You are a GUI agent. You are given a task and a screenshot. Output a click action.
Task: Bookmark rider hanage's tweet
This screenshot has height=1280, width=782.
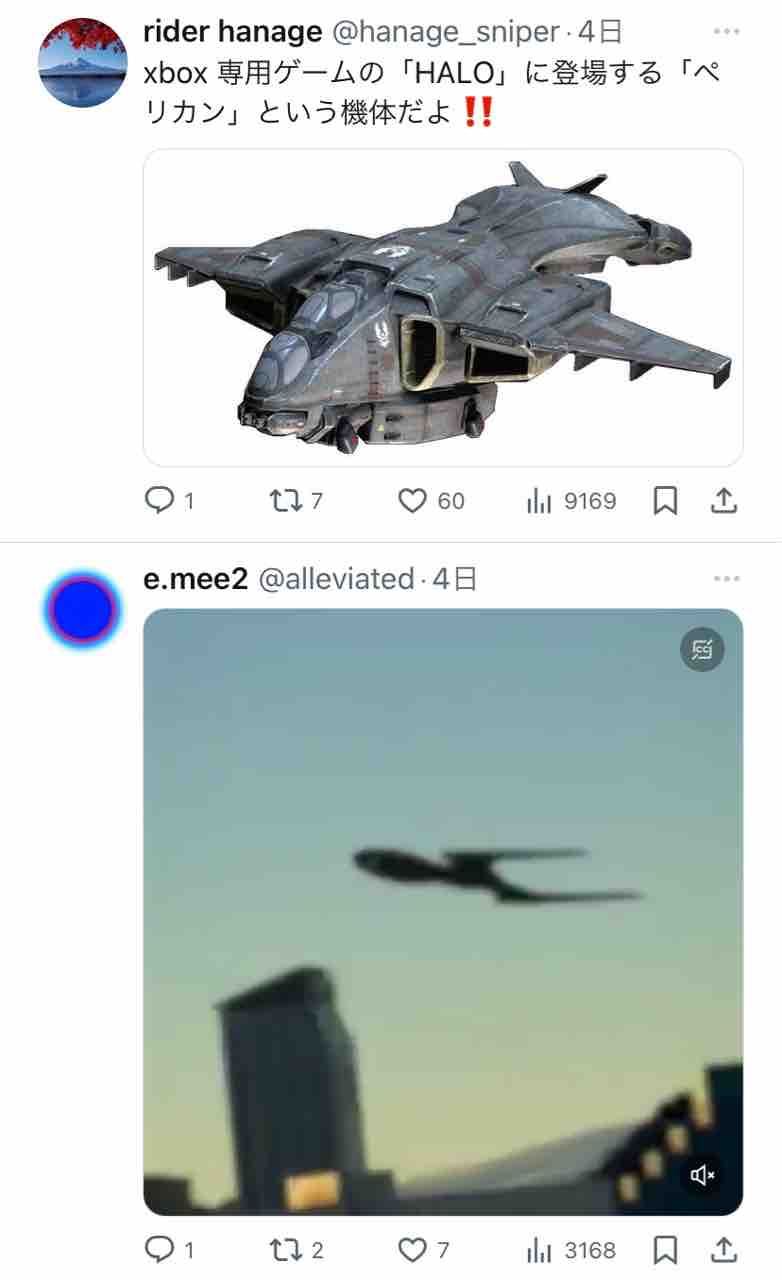(664, 501)
